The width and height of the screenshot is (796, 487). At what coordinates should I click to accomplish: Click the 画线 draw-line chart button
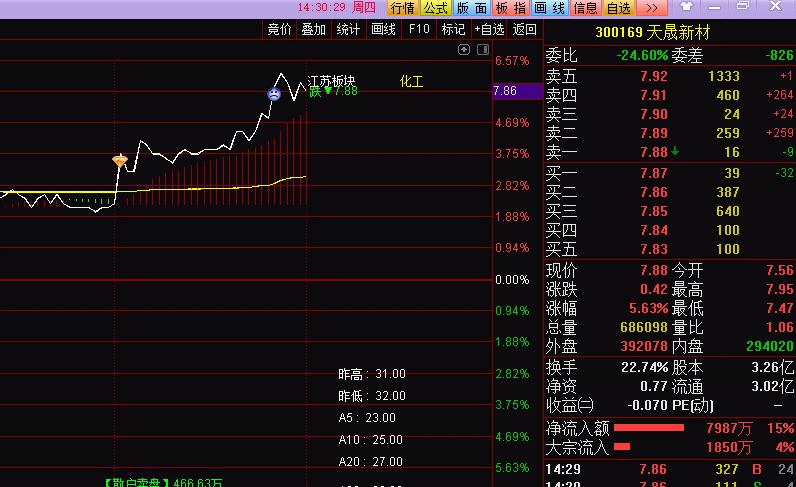383,29
